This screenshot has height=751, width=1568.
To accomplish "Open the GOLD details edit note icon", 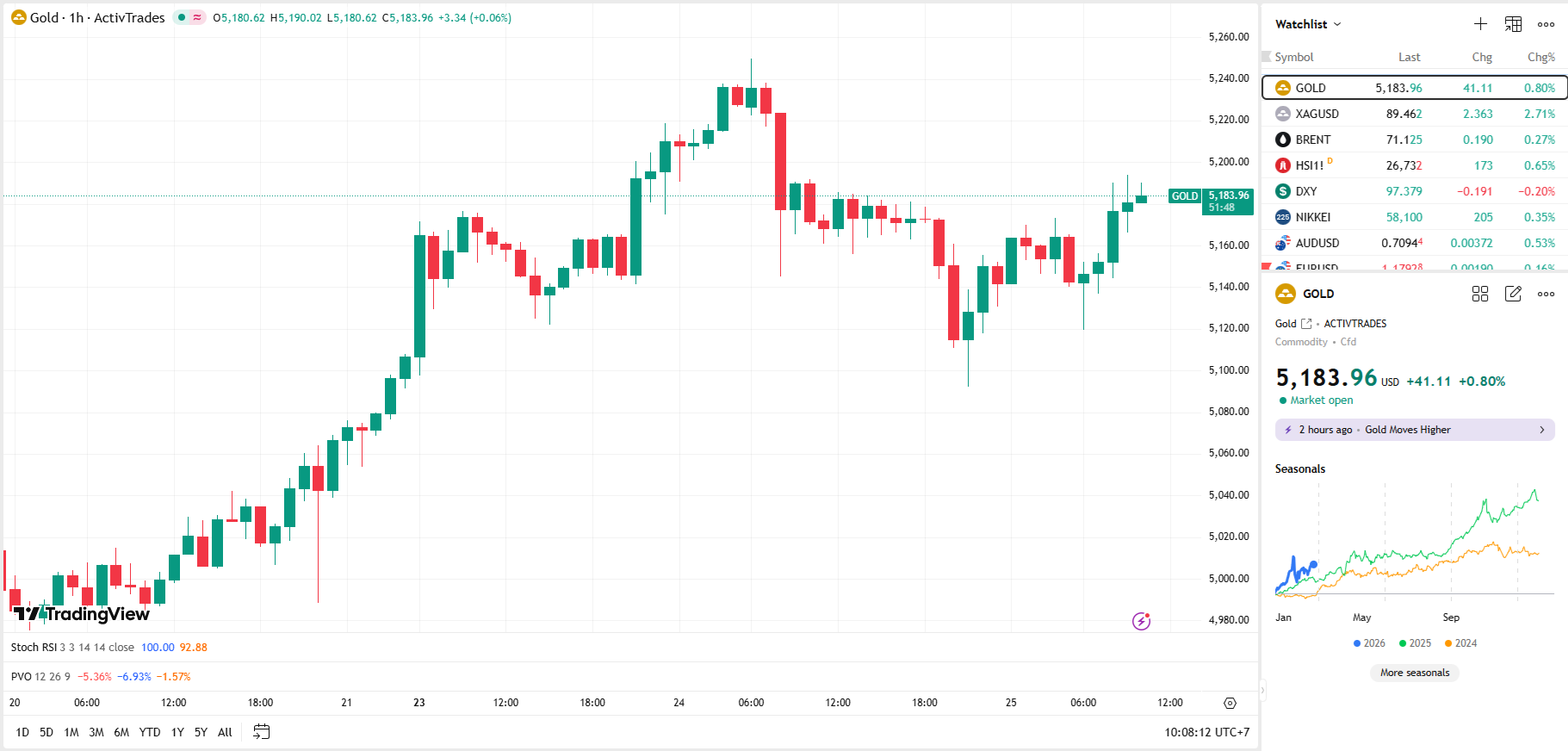I will pos(1513,294).
